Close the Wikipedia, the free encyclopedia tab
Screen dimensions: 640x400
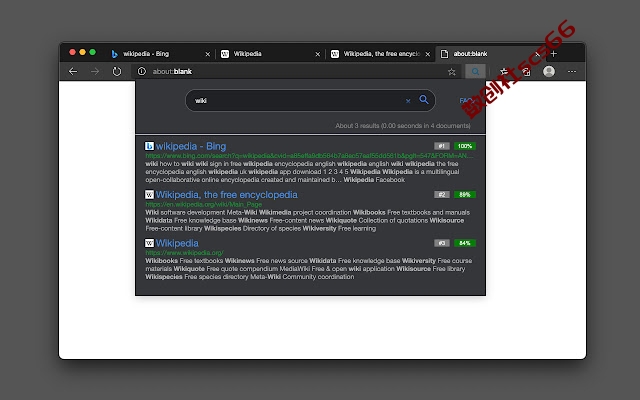pos(427,54)
